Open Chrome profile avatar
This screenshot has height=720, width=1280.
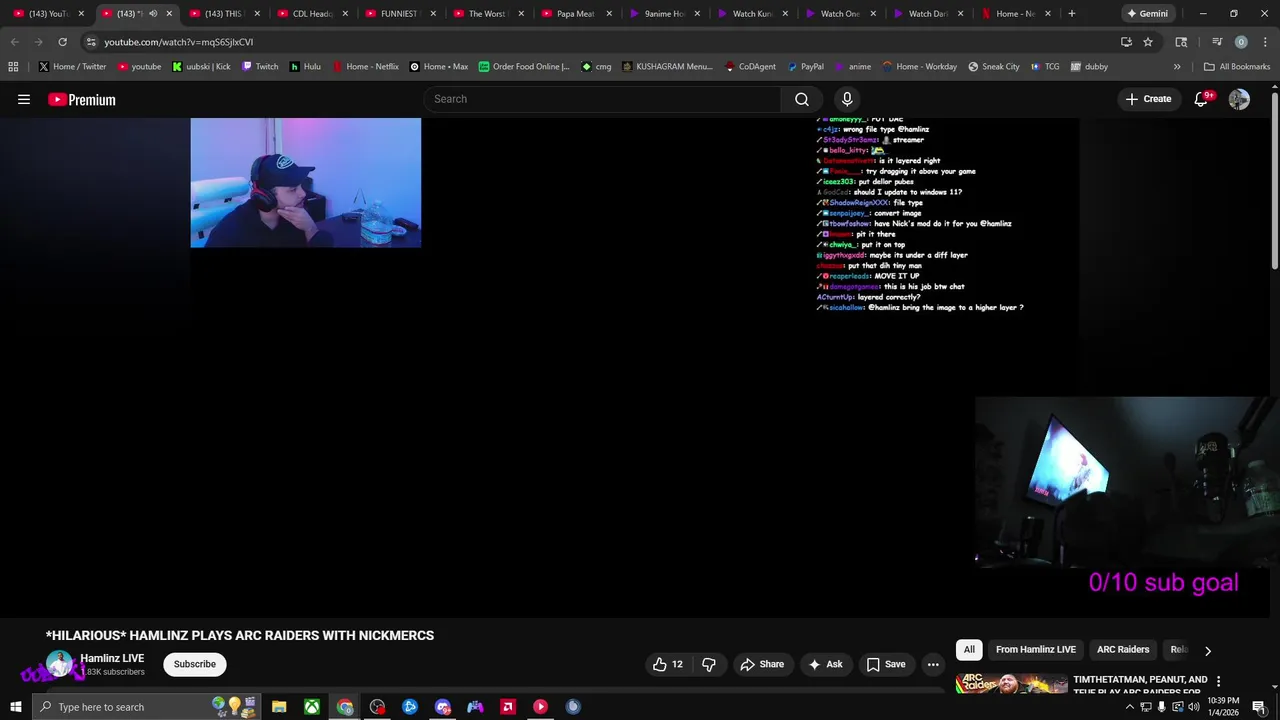1241,42
